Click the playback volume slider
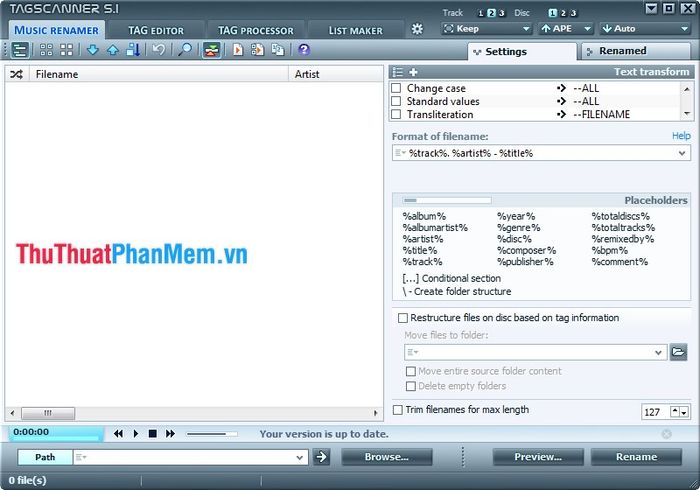Screen dimensions: 700x490 click(x=212, y=434)
